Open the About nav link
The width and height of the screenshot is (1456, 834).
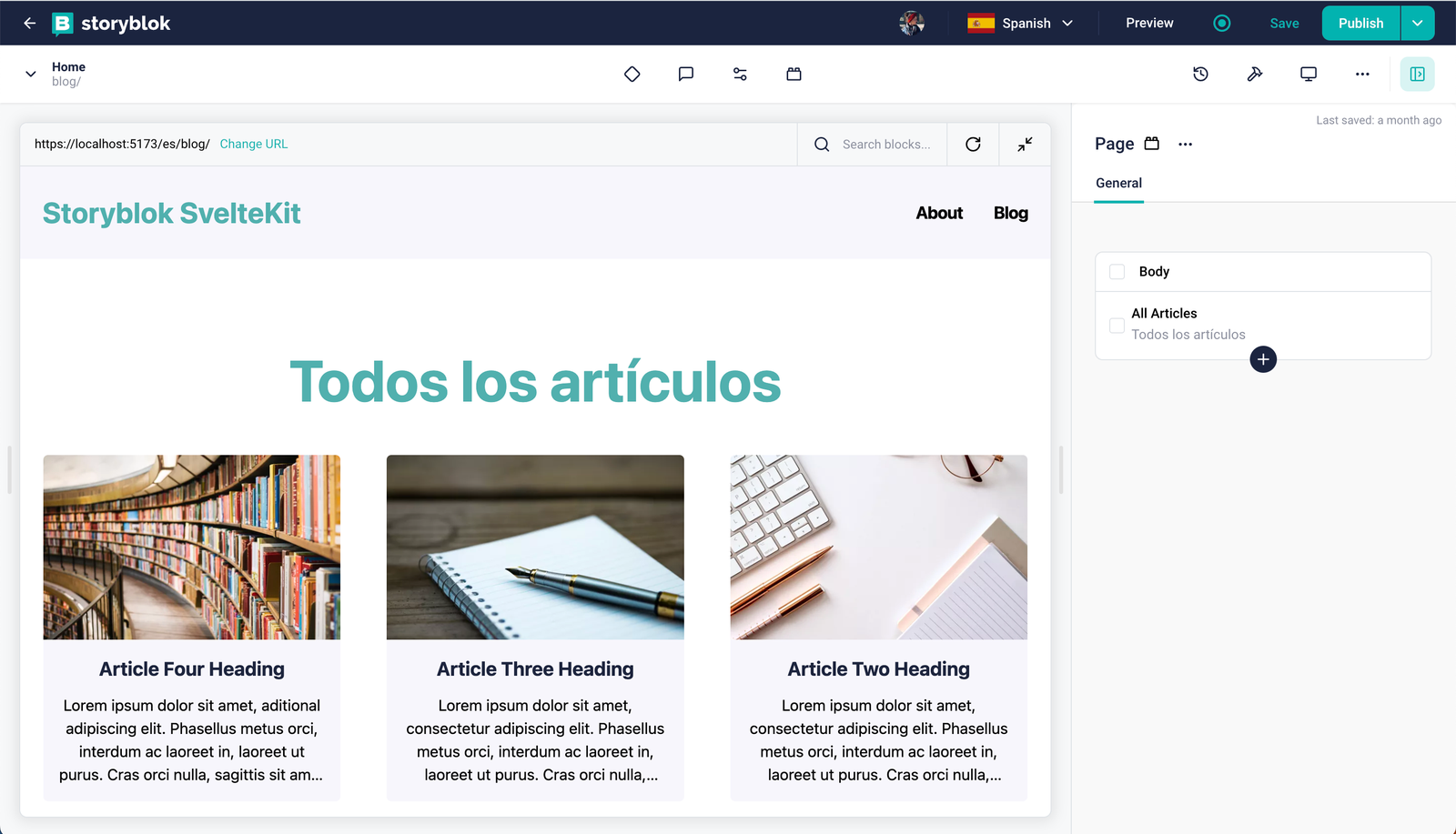point(939,214)
